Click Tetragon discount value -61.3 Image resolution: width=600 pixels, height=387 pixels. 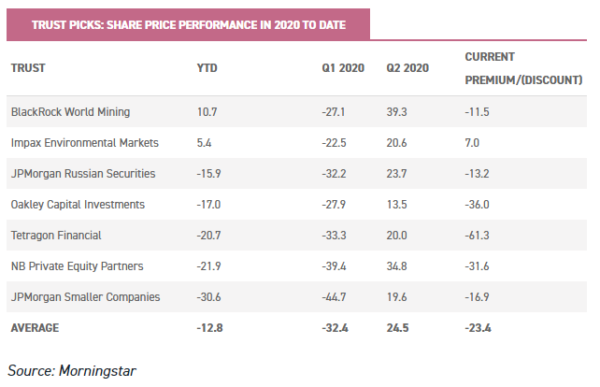pos(477,235)
